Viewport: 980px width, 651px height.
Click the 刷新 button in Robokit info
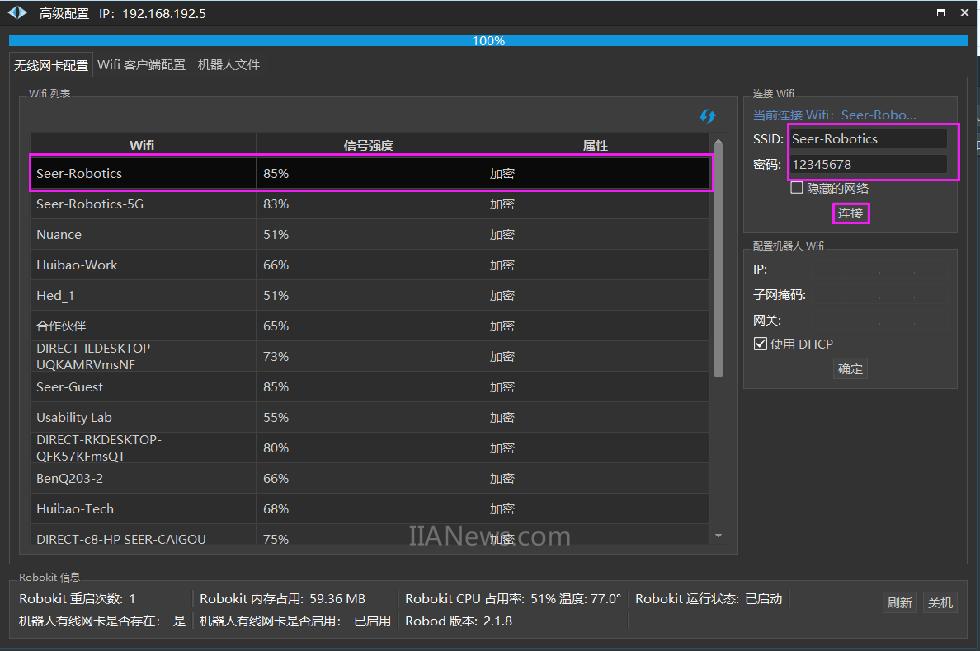click(899, 602)
